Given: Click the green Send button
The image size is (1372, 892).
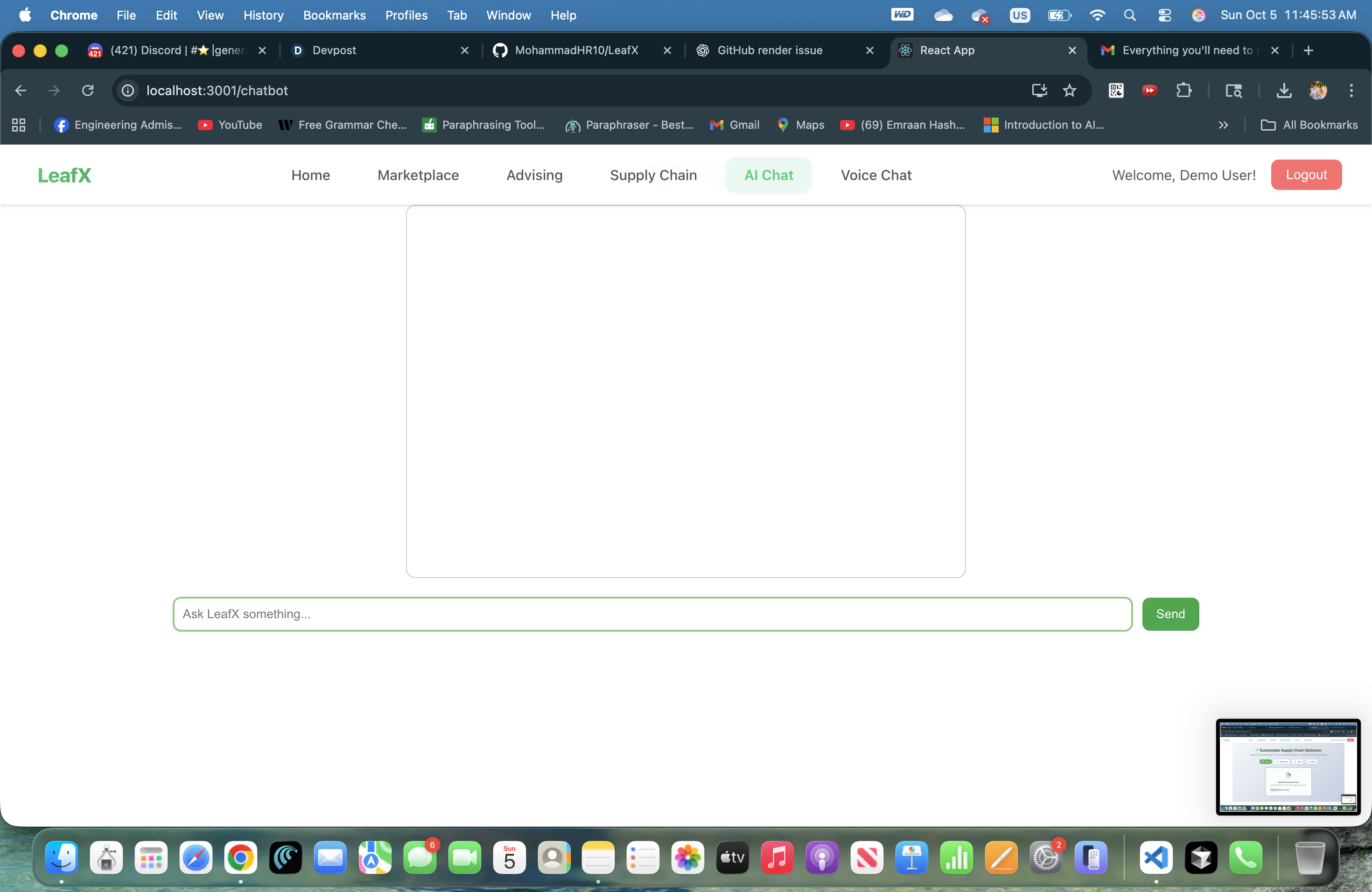Looking at the screenshot, I should pyautogui.click(x=1169, y=613).
